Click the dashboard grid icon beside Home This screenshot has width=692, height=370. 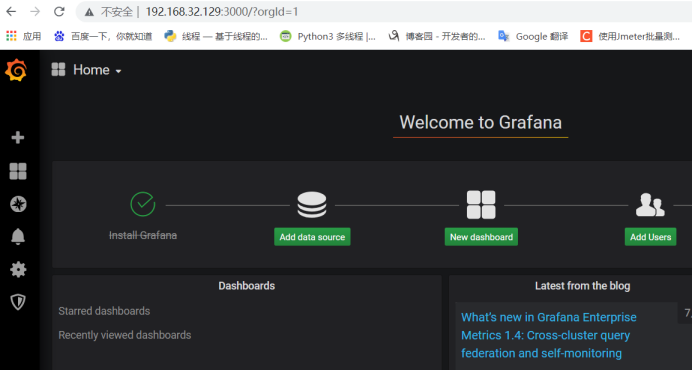58,69
